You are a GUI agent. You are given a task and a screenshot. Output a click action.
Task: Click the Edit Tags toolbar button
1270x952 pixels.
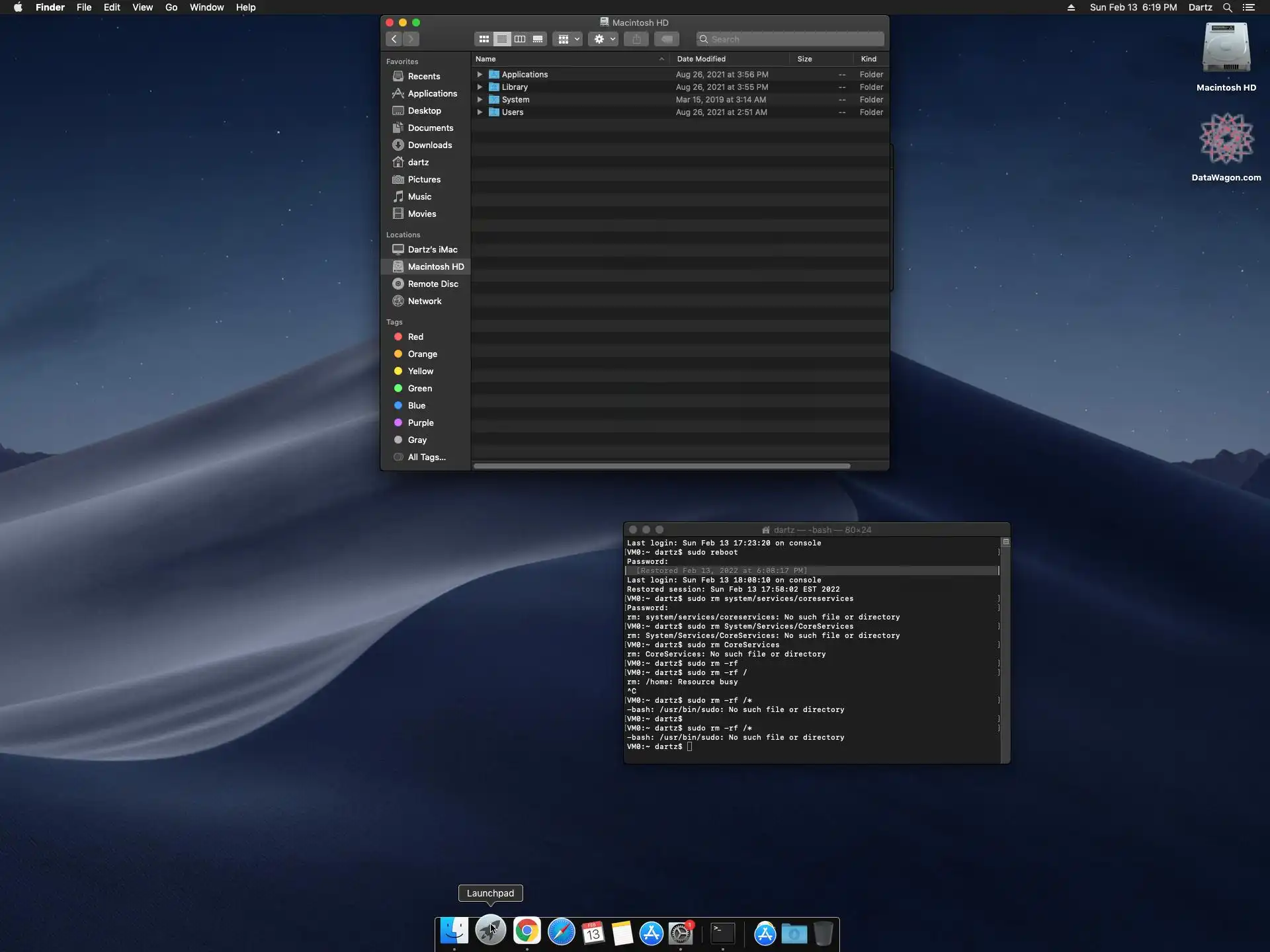click(667, 39)
